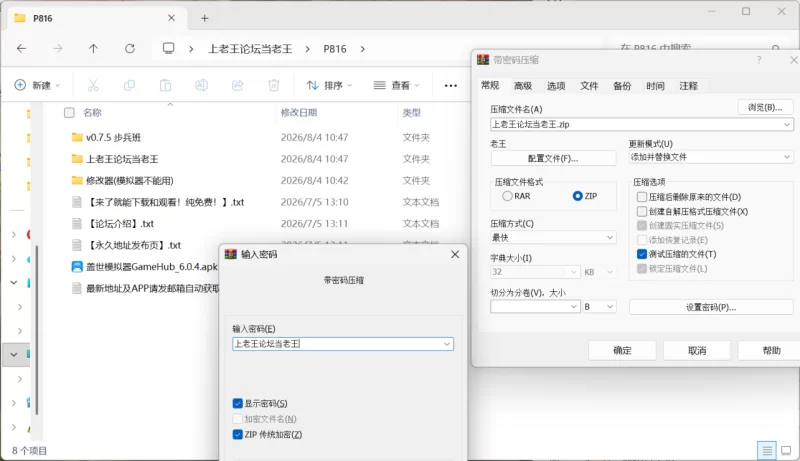This screenshot has width=800, height=461.
Task: Toggle 创建自解压格式压缩文件(X) checkbox
Action: [x=642, y=211]
